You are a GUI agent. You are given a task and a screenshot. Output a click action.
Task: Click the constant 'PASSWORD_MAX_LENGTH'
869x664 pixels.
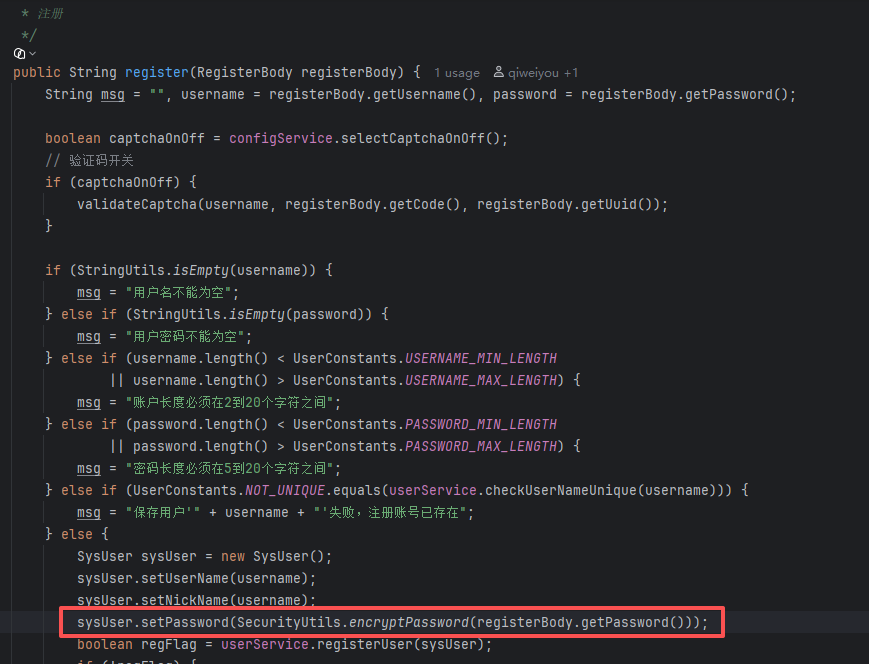(x=481, y=446)
